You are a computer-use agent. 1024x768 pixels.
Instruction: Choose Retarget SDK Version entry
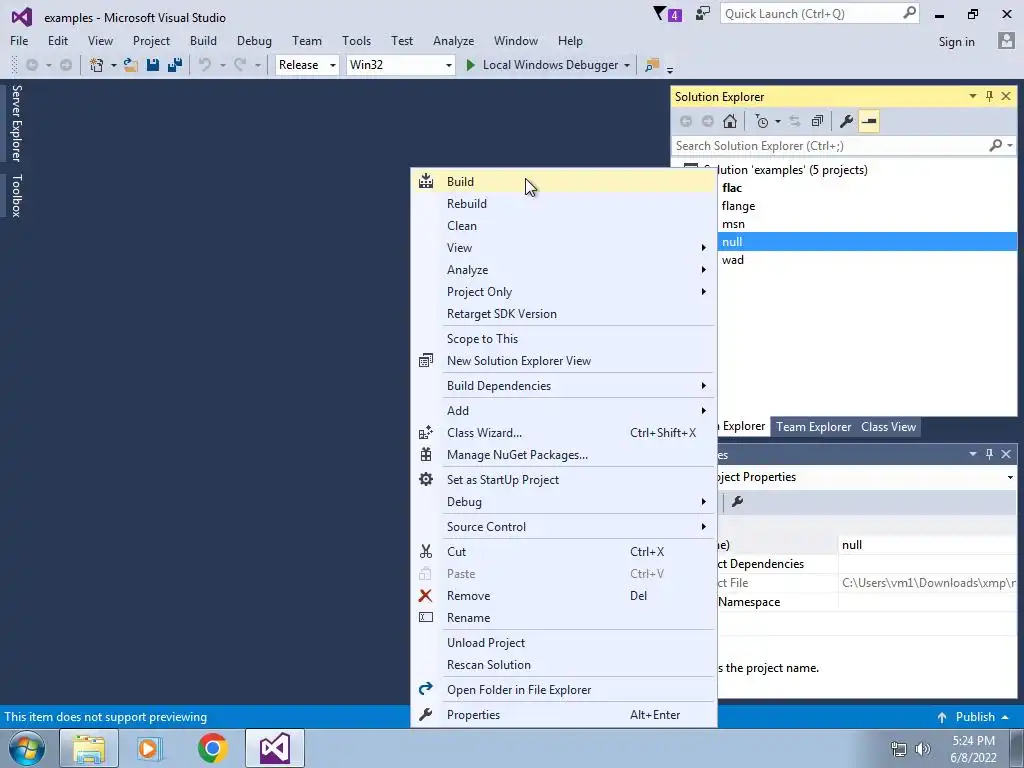pyautogui.click(x=502, y=313)
